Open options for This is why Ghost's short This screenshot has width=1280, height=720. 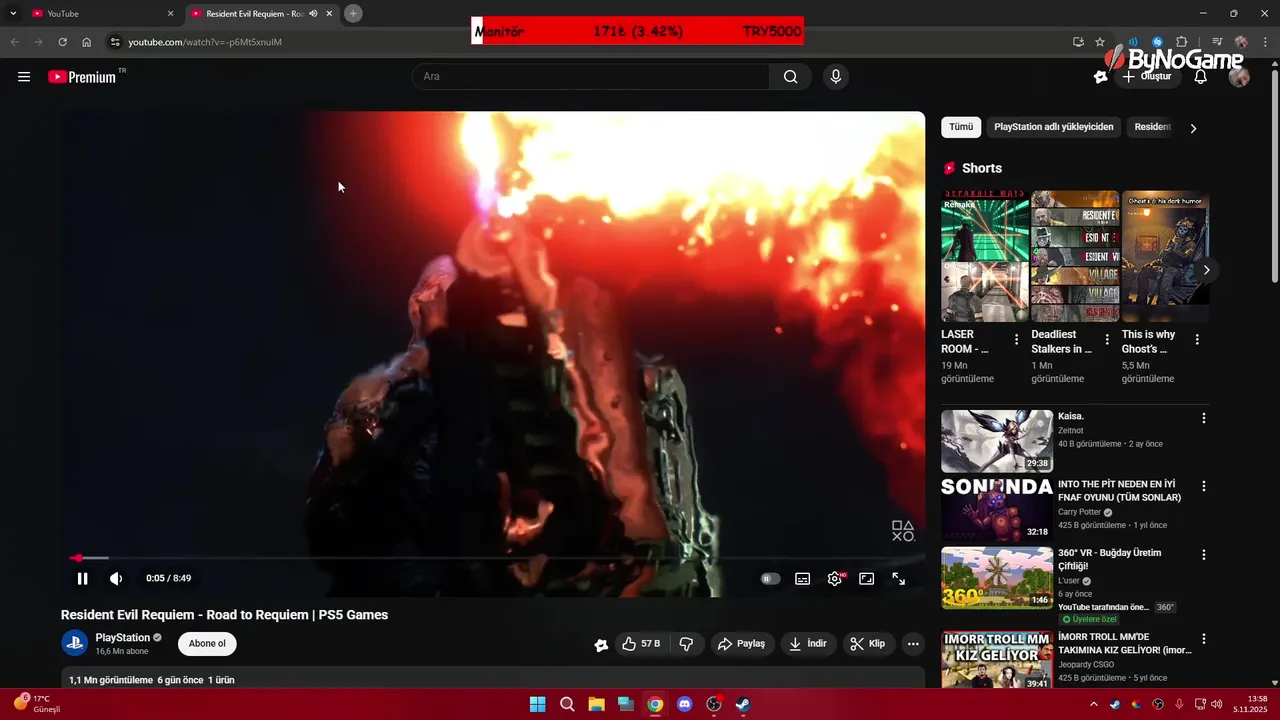[x=1197, y=340]
